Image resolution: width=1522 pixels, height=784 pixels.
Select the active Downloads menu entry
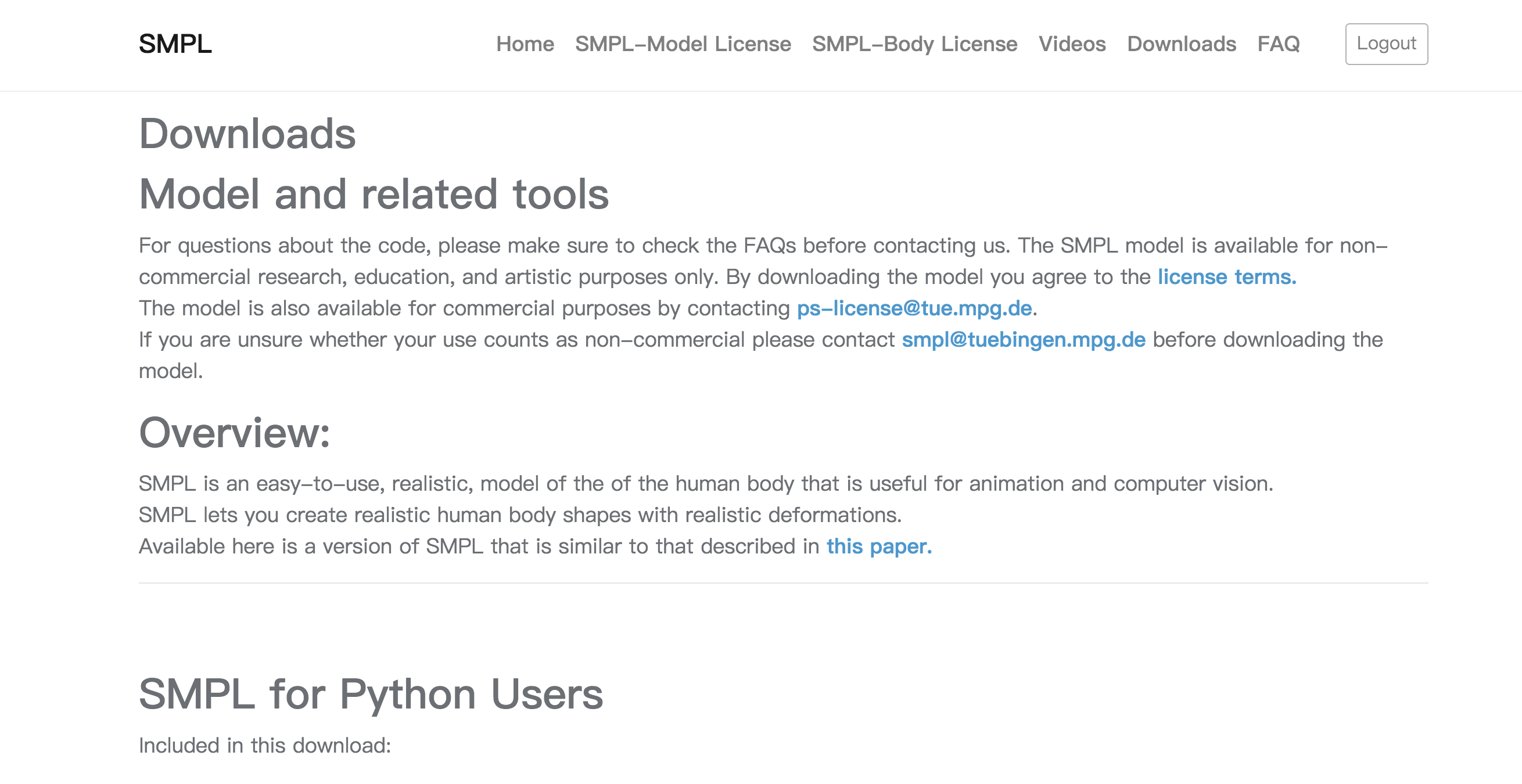click(x=1182, y=44)
